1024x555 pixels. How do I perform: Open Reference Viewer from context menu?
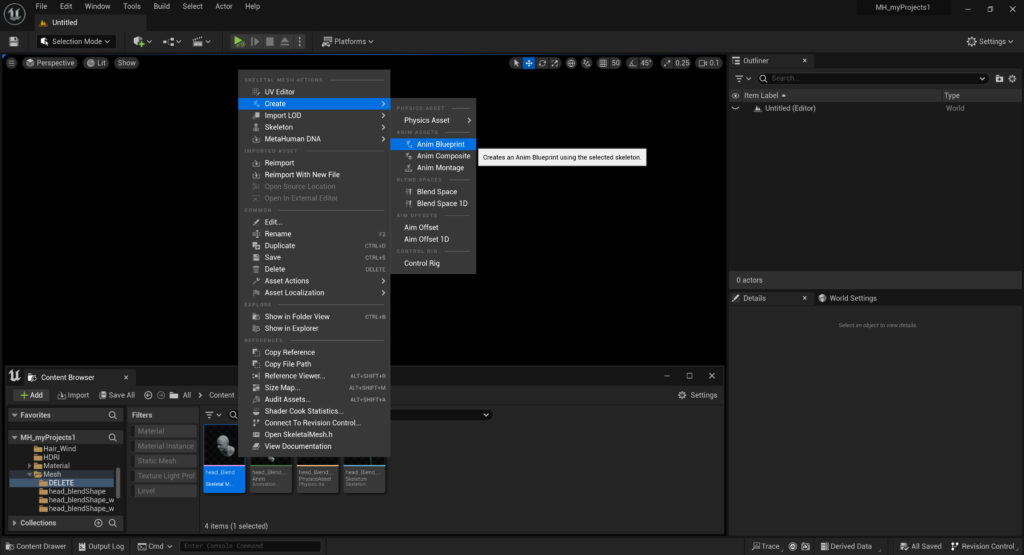[314, 376]
